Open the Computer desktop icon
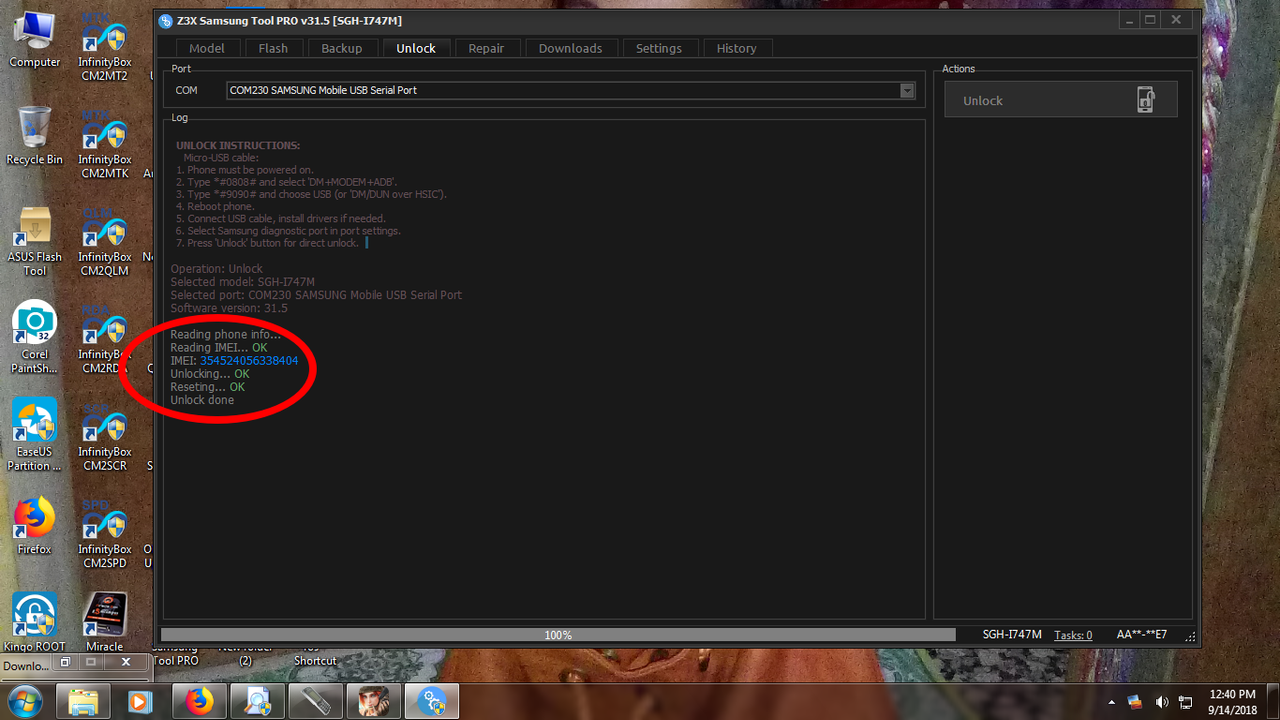The width and height of the screenshot is (1280, 720). click(x=35, y=40)
